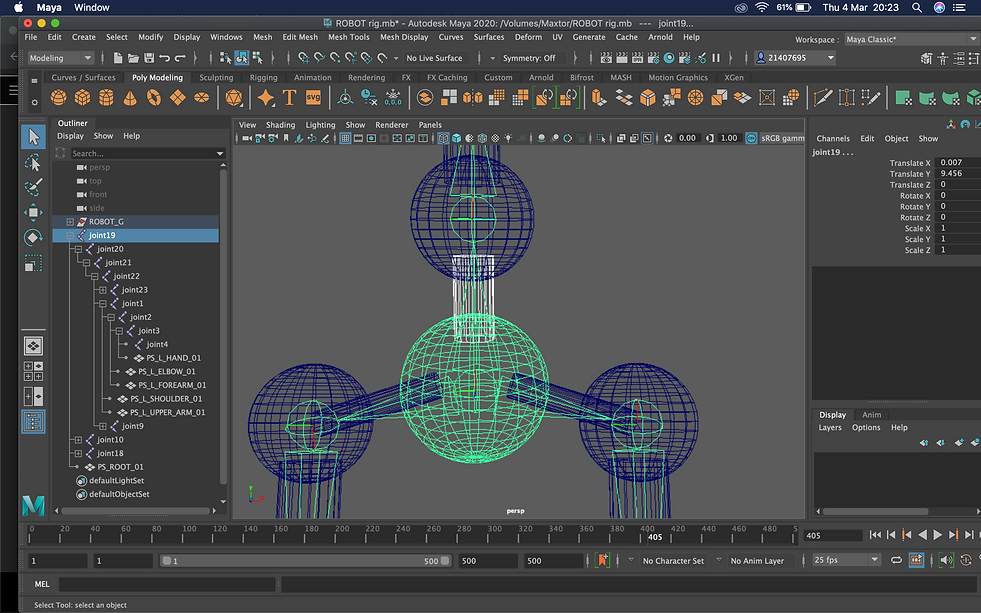Toggle the Outliner panel button in toolbox

click(33, 422)
